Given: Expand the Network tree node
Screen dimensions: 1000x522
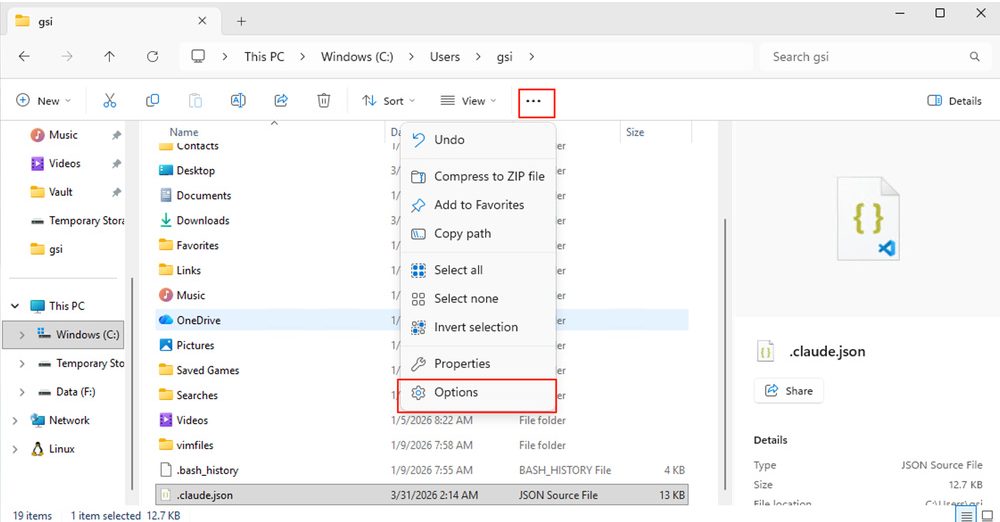Looking at the screenshot, I should tap(14, 421).
